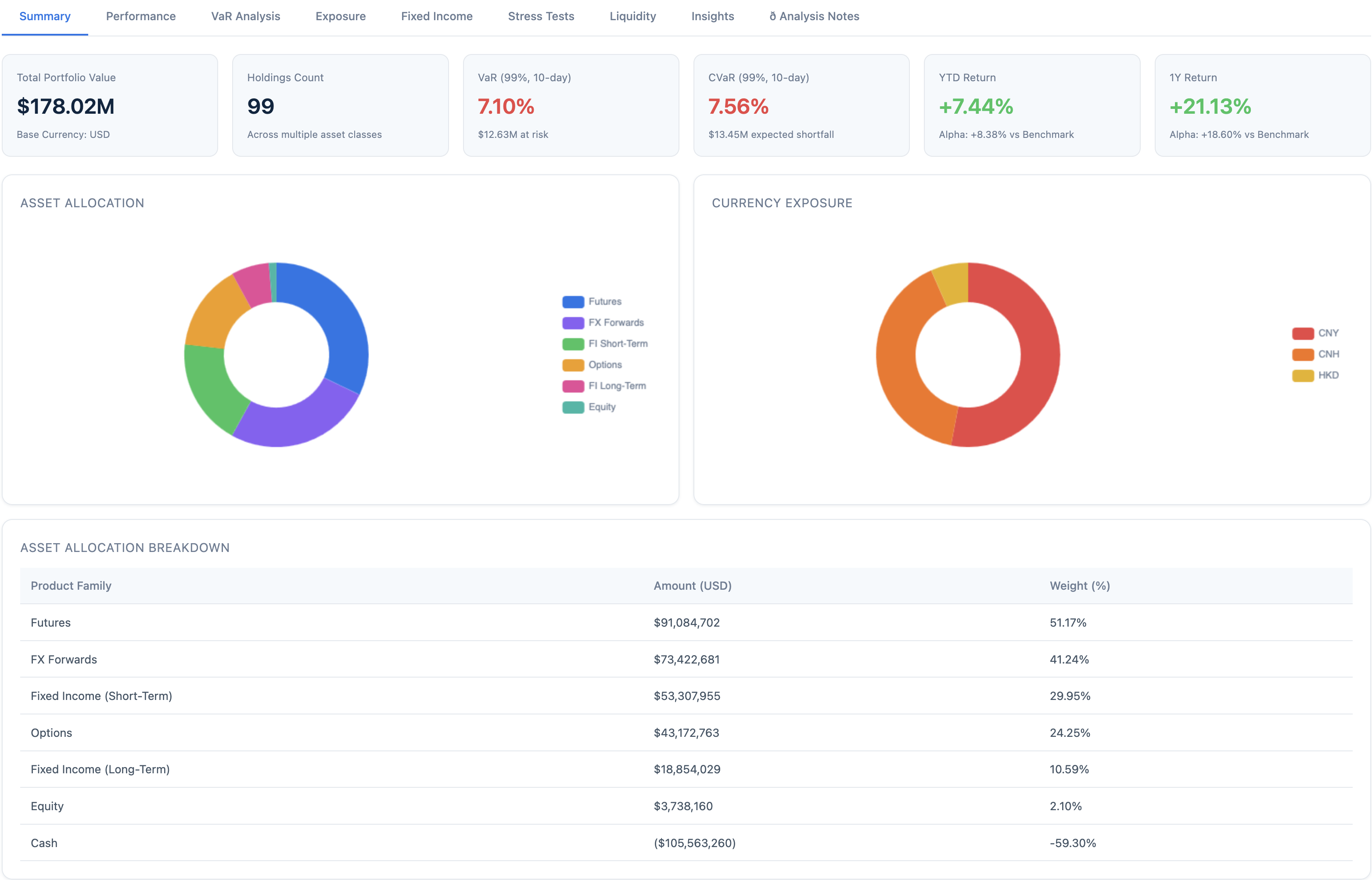Click the Summary tab
The width and height of the screenshot is (1372, 880).
[45, 16]
